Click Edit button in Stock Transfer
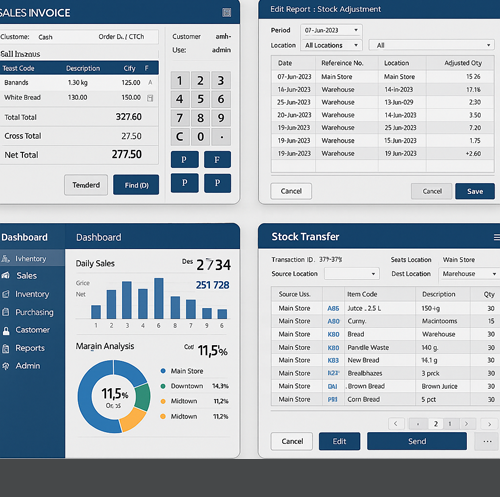This screenshot has width=500, height=497. 339,441
